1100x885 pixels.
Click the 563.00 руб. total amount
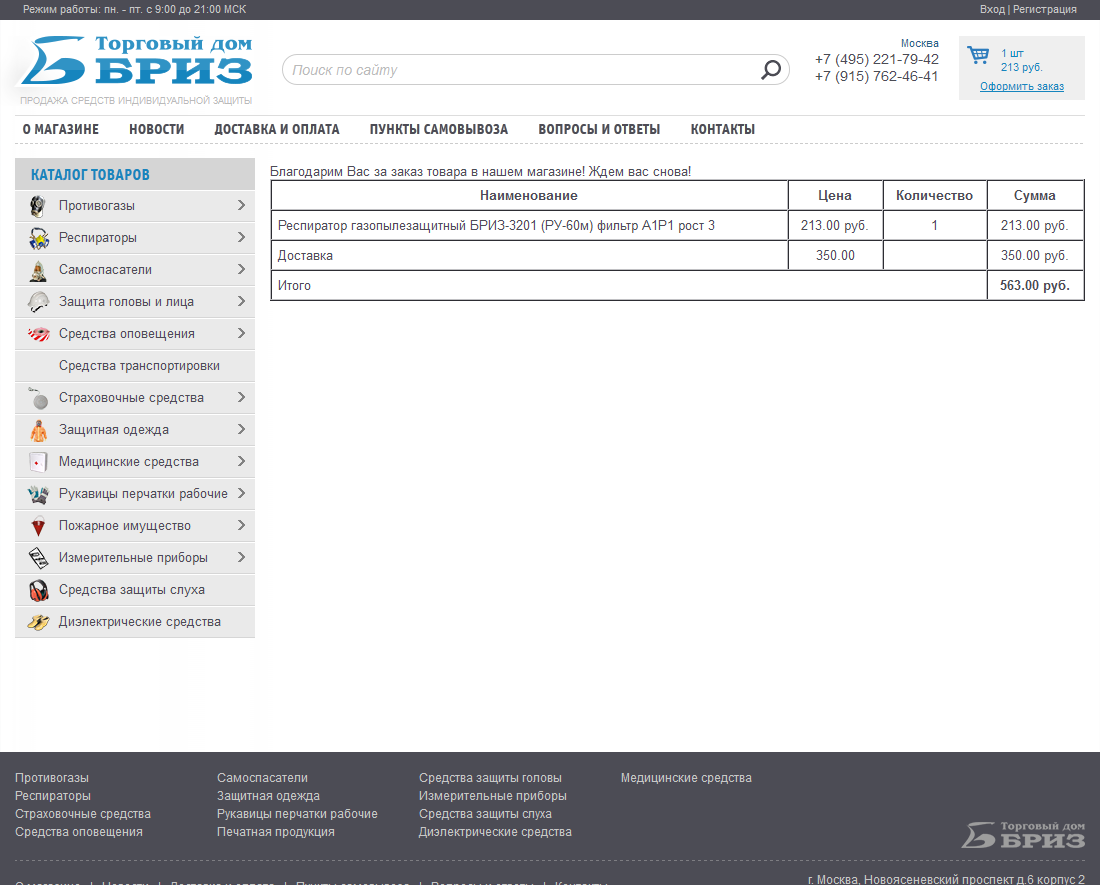pyautogui.click(x=1035, y=285)
